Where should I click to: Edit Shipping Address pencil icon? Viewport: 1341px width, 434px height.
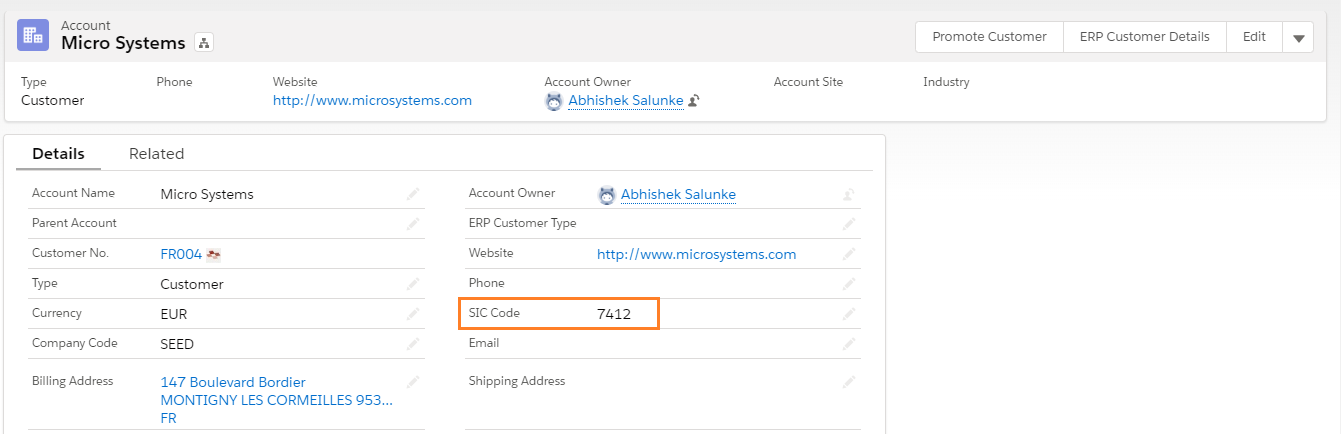click(x=849, y=382)
